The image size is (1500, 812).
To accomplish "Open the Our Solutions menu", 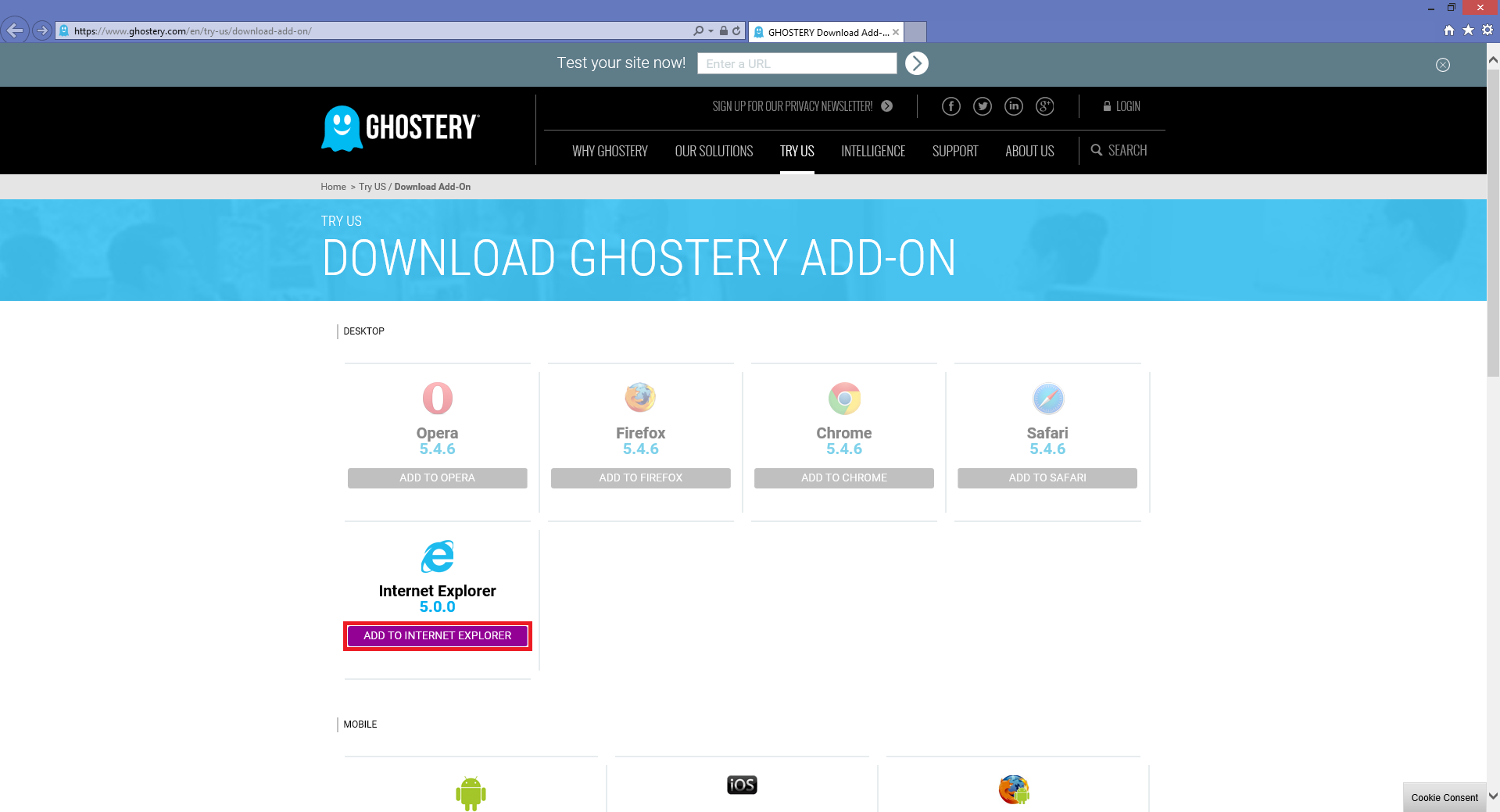I will [x=714, y=151].
